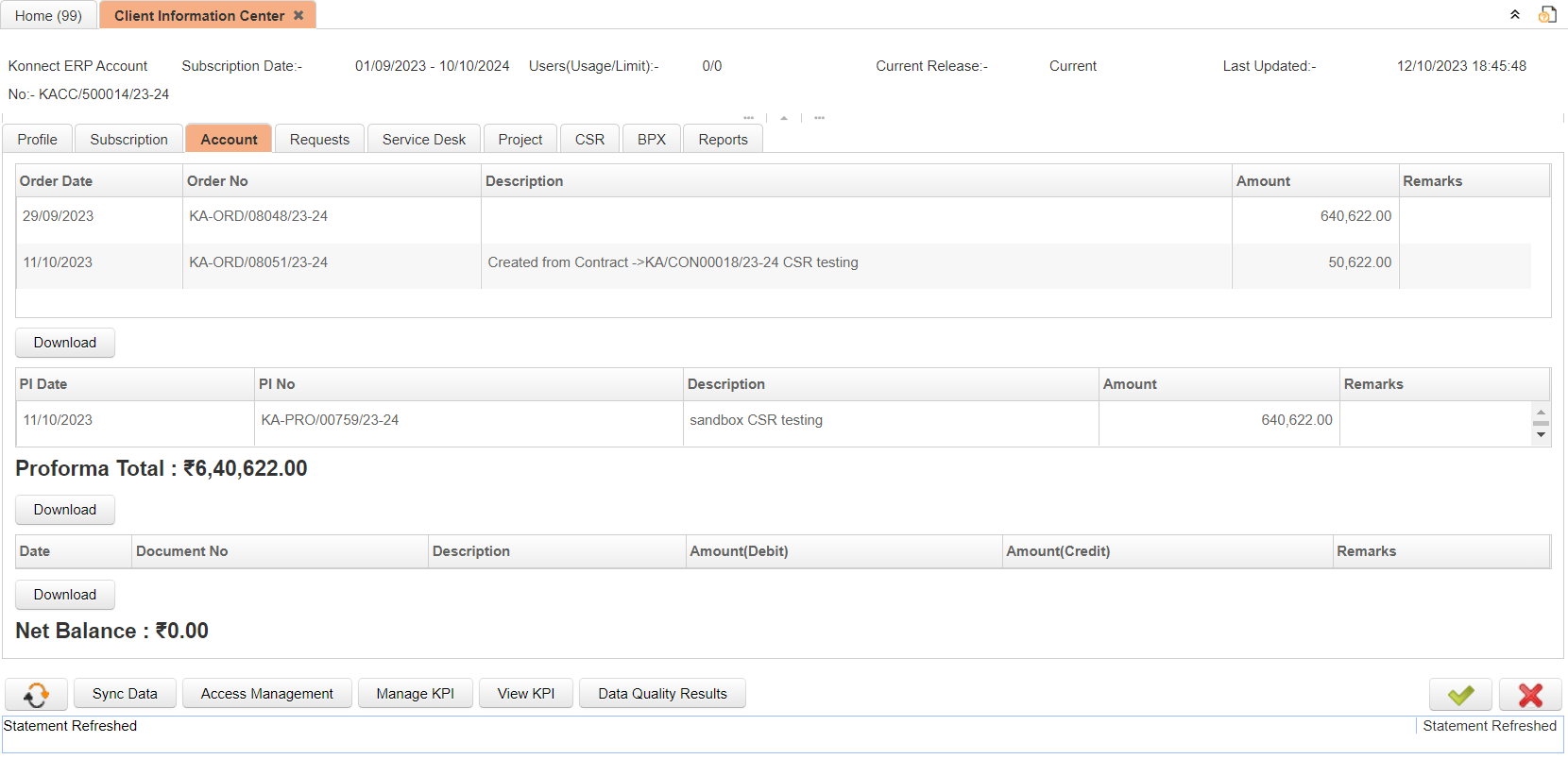Image resolution: width=1568 pixels, height=776 pixels.
Task: Click the red X cancel button
Action: pos(1529,694)
